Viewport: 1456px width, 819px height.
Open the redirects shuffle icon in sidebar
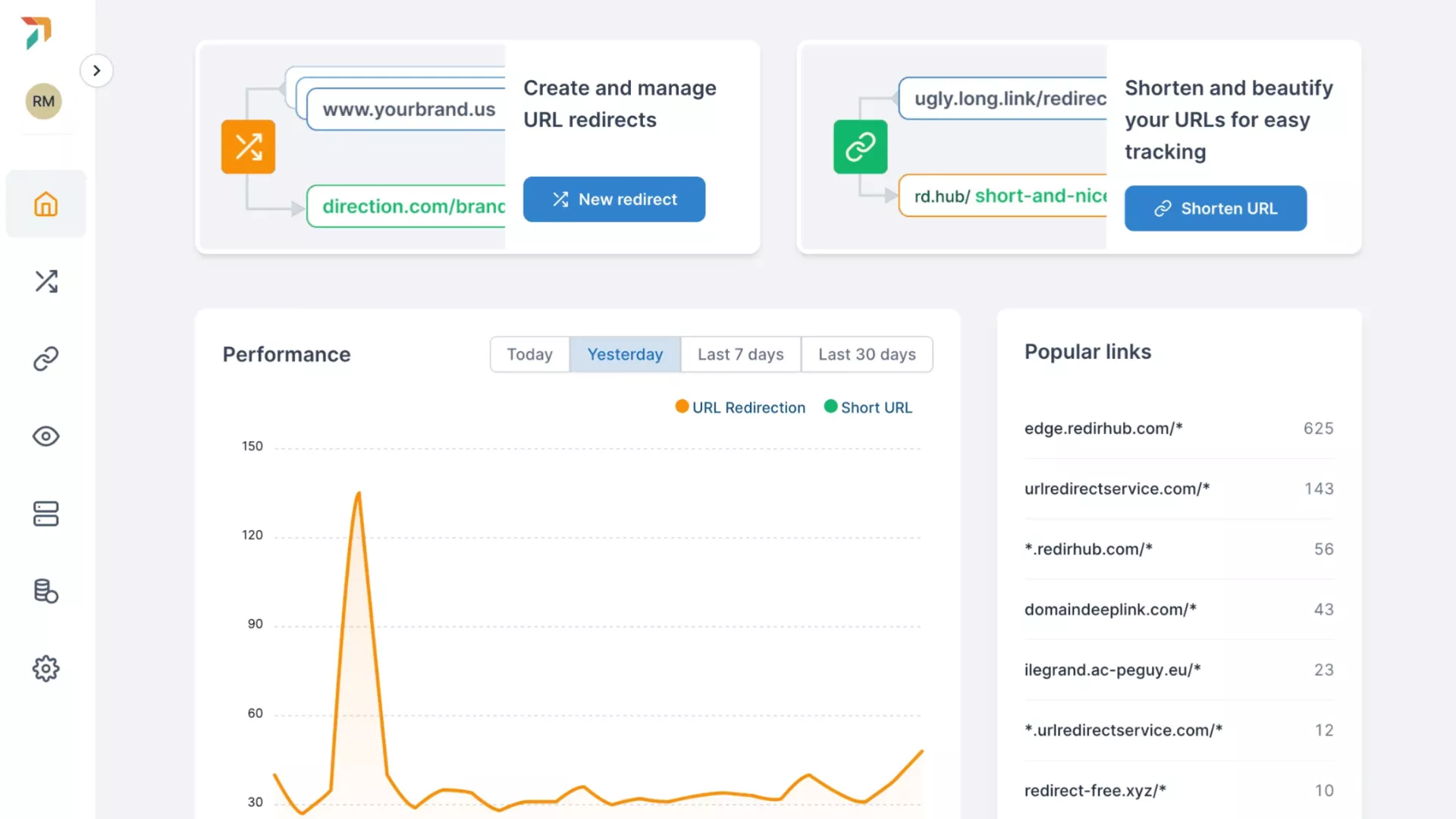tap(45, 281)
